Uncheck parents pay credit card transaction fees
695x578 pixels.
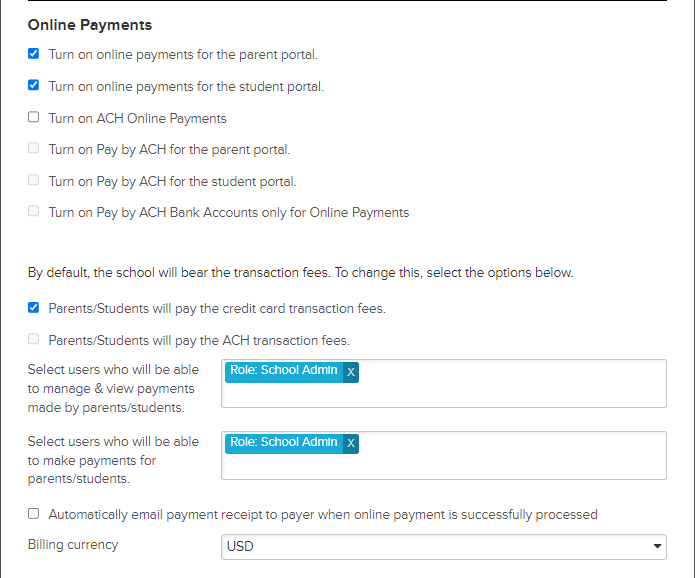[x=33, y=308]
